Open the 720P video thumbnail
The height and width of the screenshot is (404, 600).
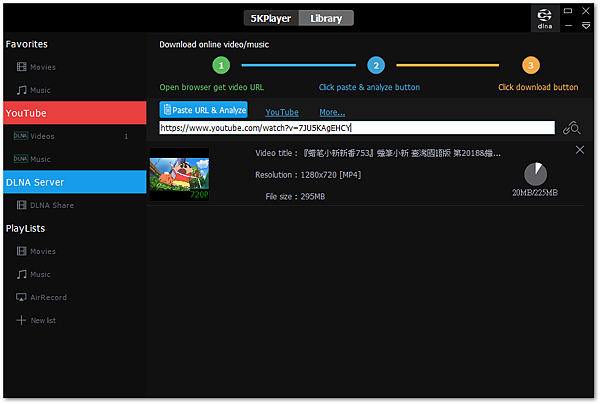point(179,174)
